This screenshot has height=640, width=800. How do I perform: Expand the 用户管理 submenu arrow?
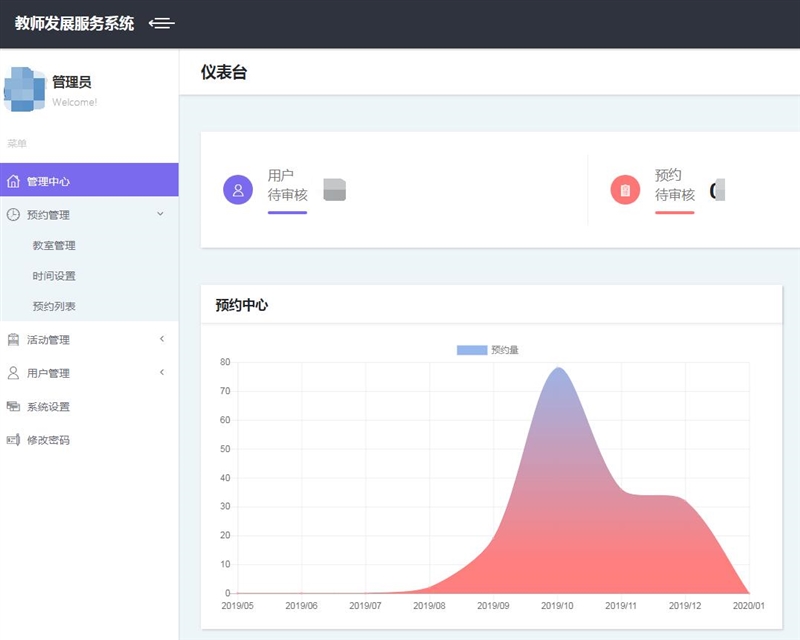click(x=161, y=372)
